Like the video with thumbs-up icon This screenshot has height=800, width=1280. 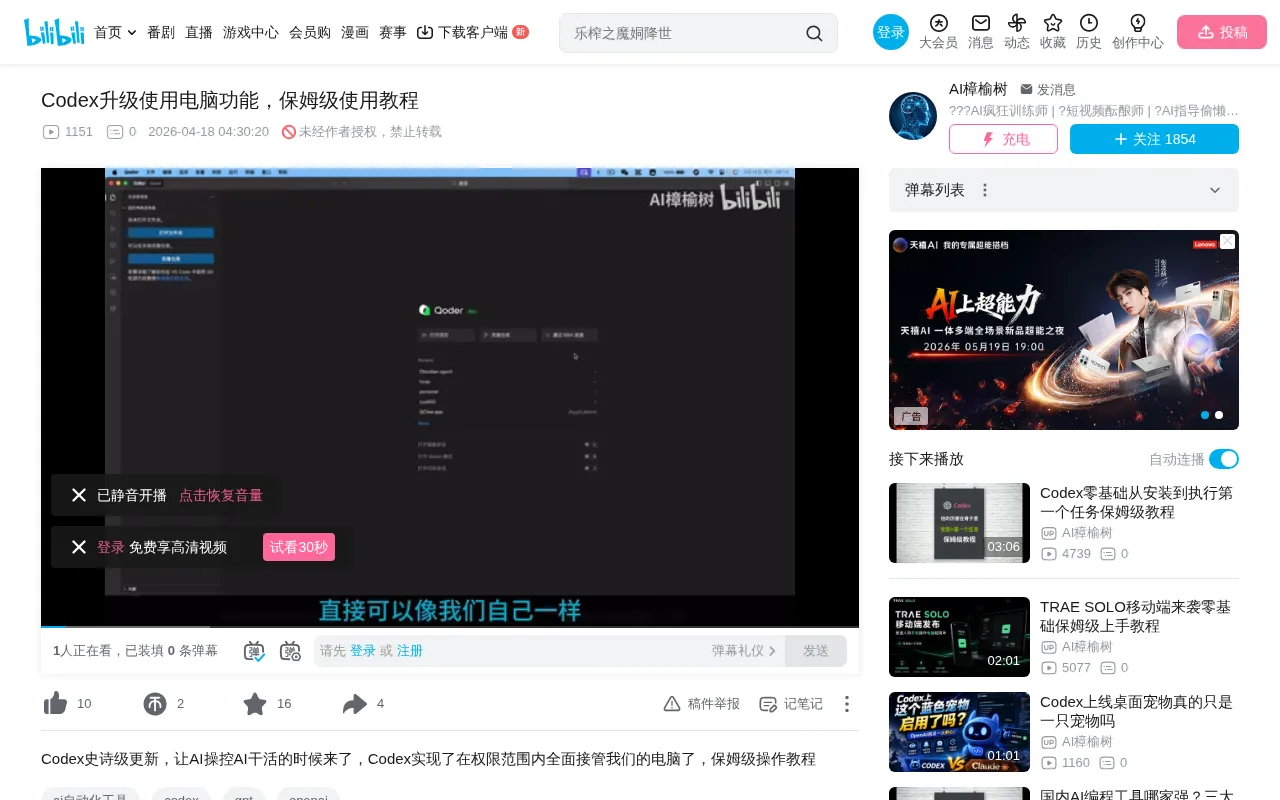click(x=56, y=704)
